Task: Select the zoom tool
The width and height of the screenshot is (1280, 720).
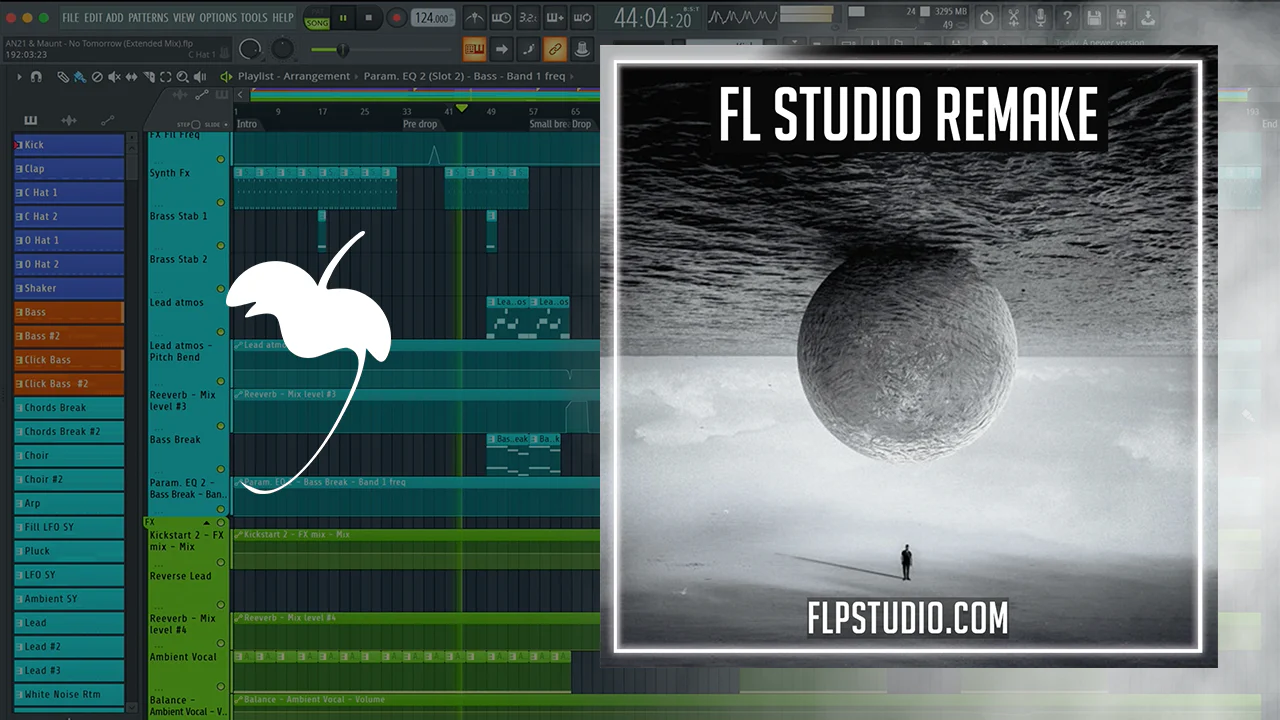Action: pos(181,76)
